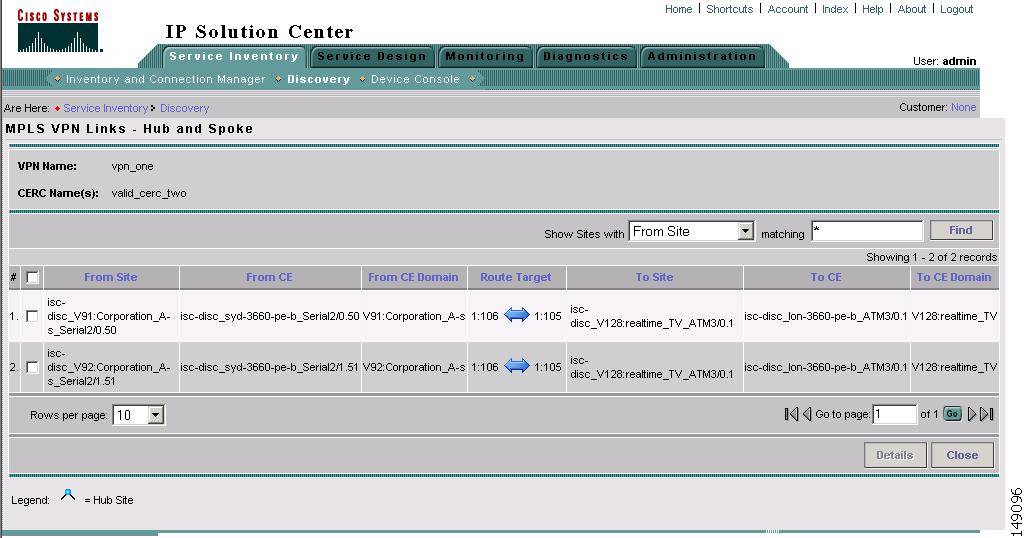Screen dimensions: 1024x538
Task: Click the Go page button
Action: (952, 414)
